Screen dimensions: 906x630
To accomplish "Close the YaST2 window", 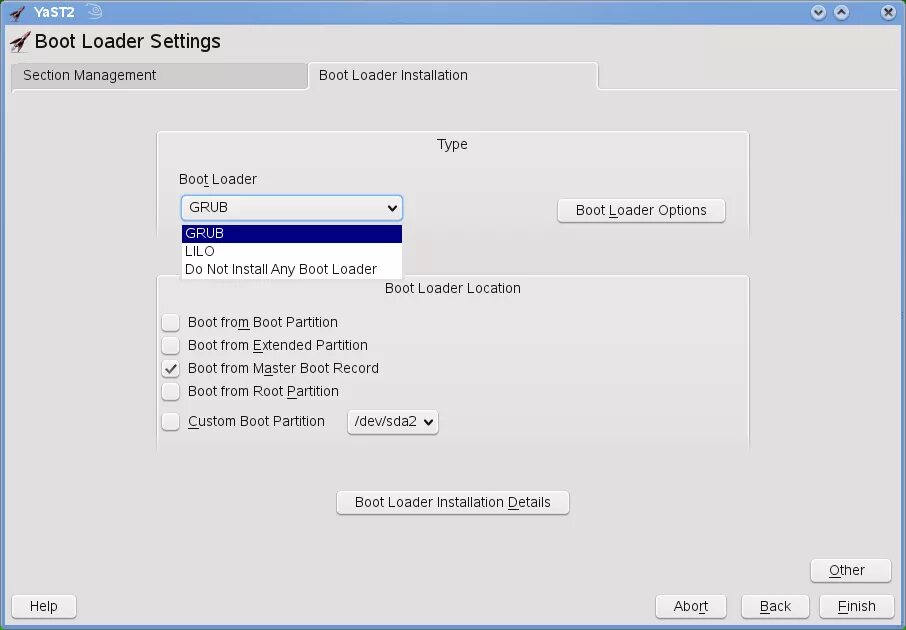I will [889, 12].
